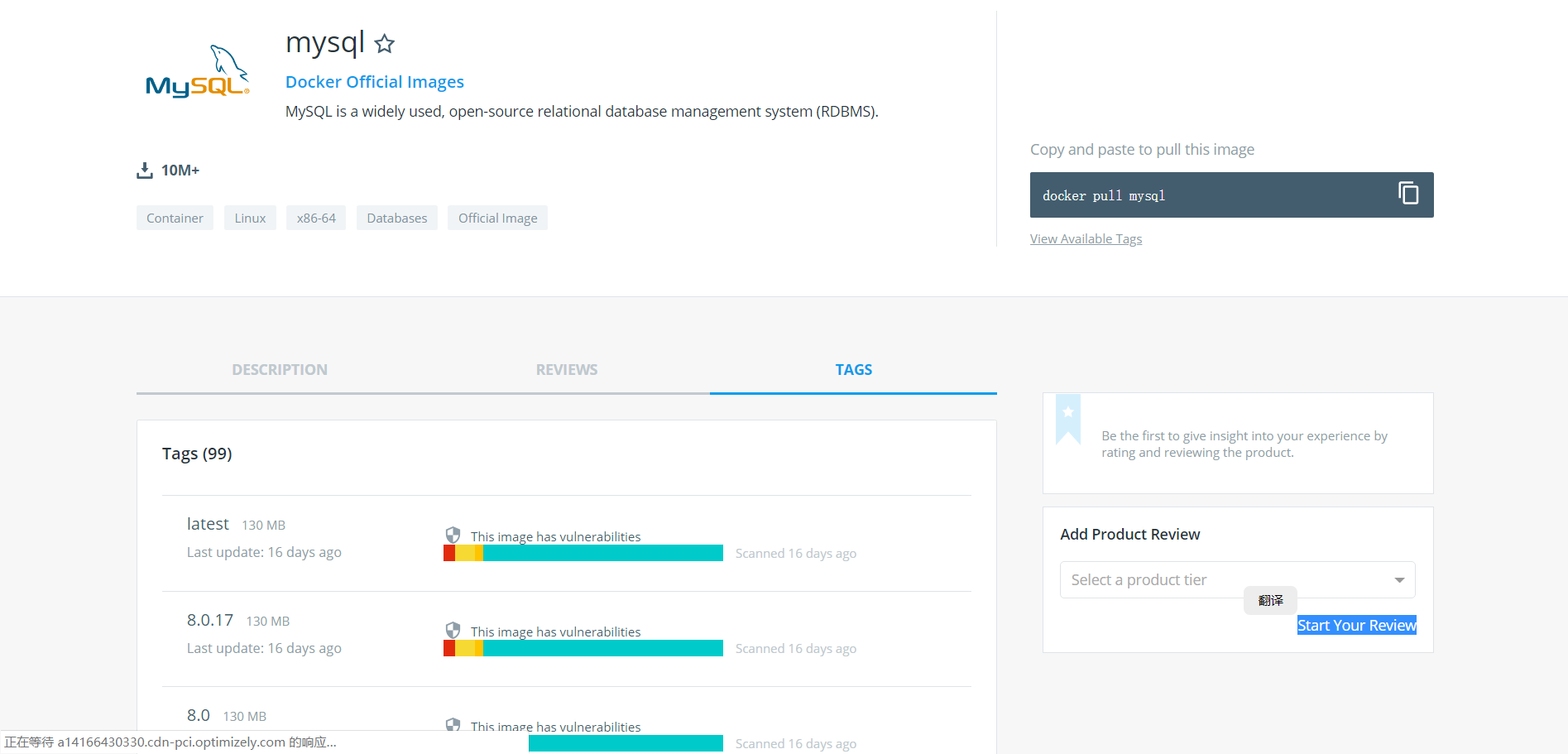Expand the Select a product tier dropdown
The width and height of the screenshot is (1568, 754).
(1237, 579)
